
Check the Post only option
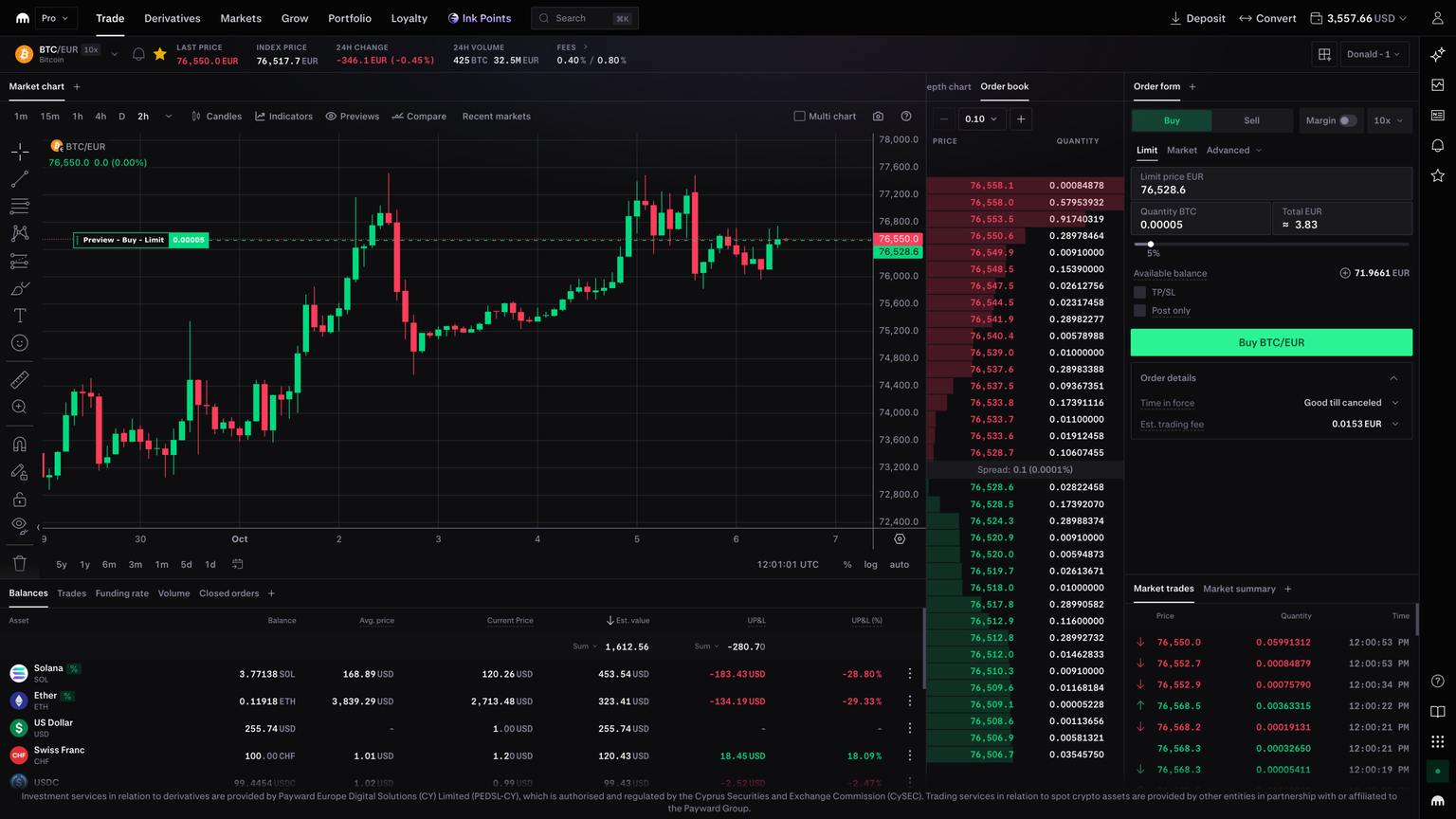(x=1139, y=310)
